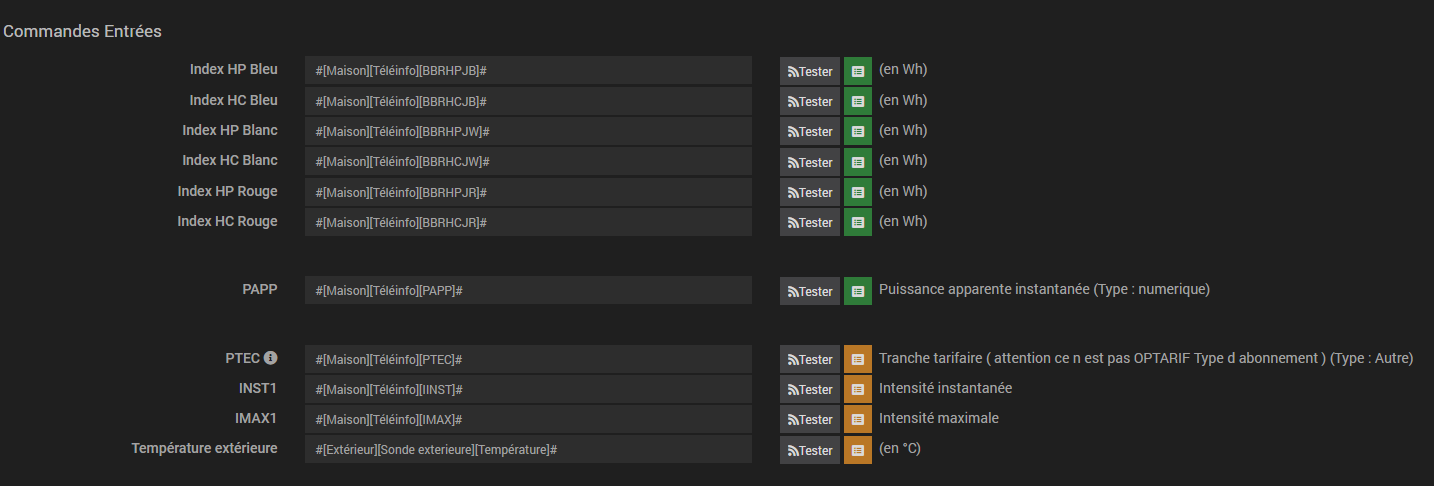Click orange list icon for Température extérieure

click(x=858, y=450)
